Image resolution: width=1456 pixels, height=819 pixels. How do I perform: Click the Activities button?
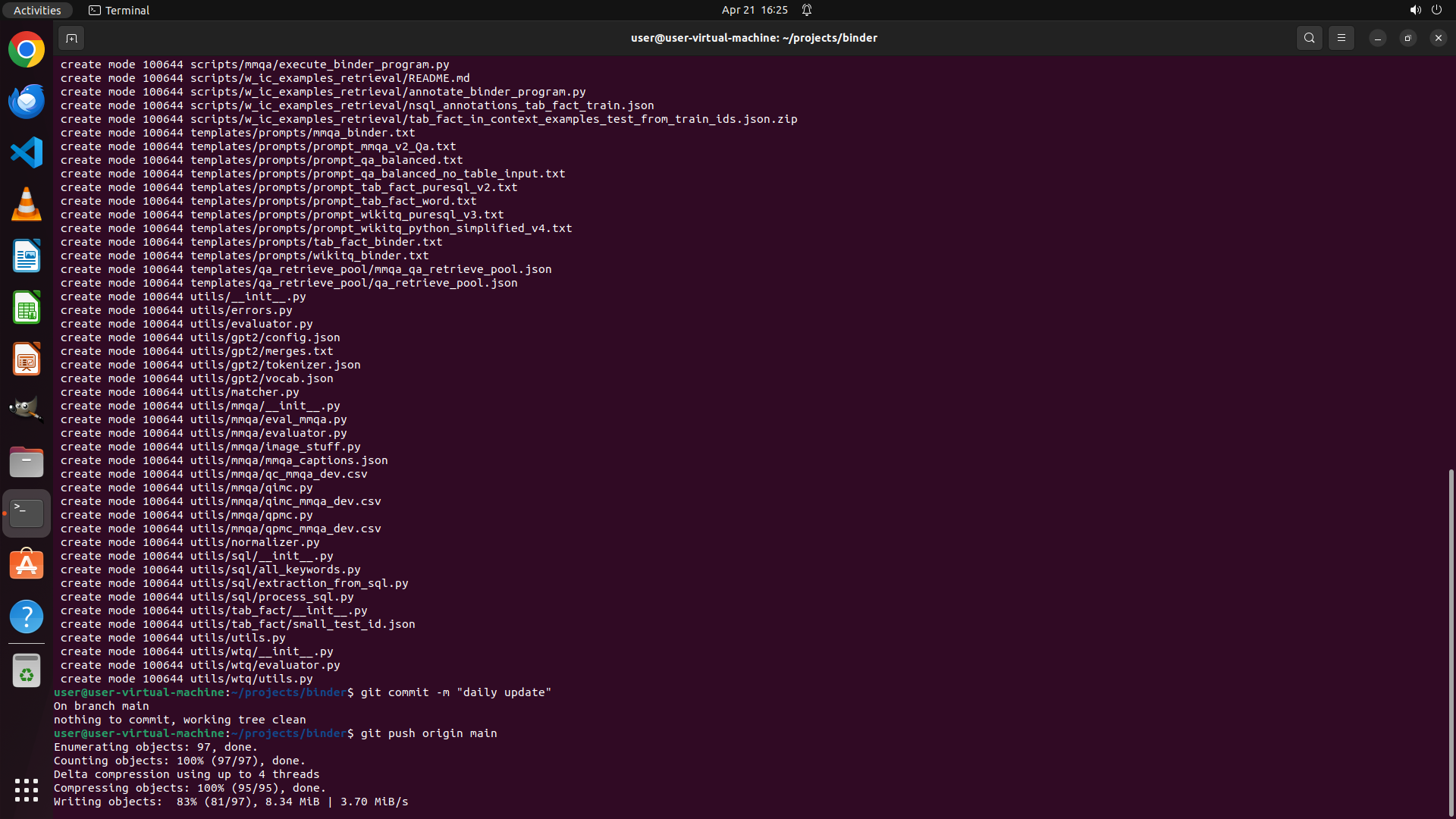click(x=37, y=10)
